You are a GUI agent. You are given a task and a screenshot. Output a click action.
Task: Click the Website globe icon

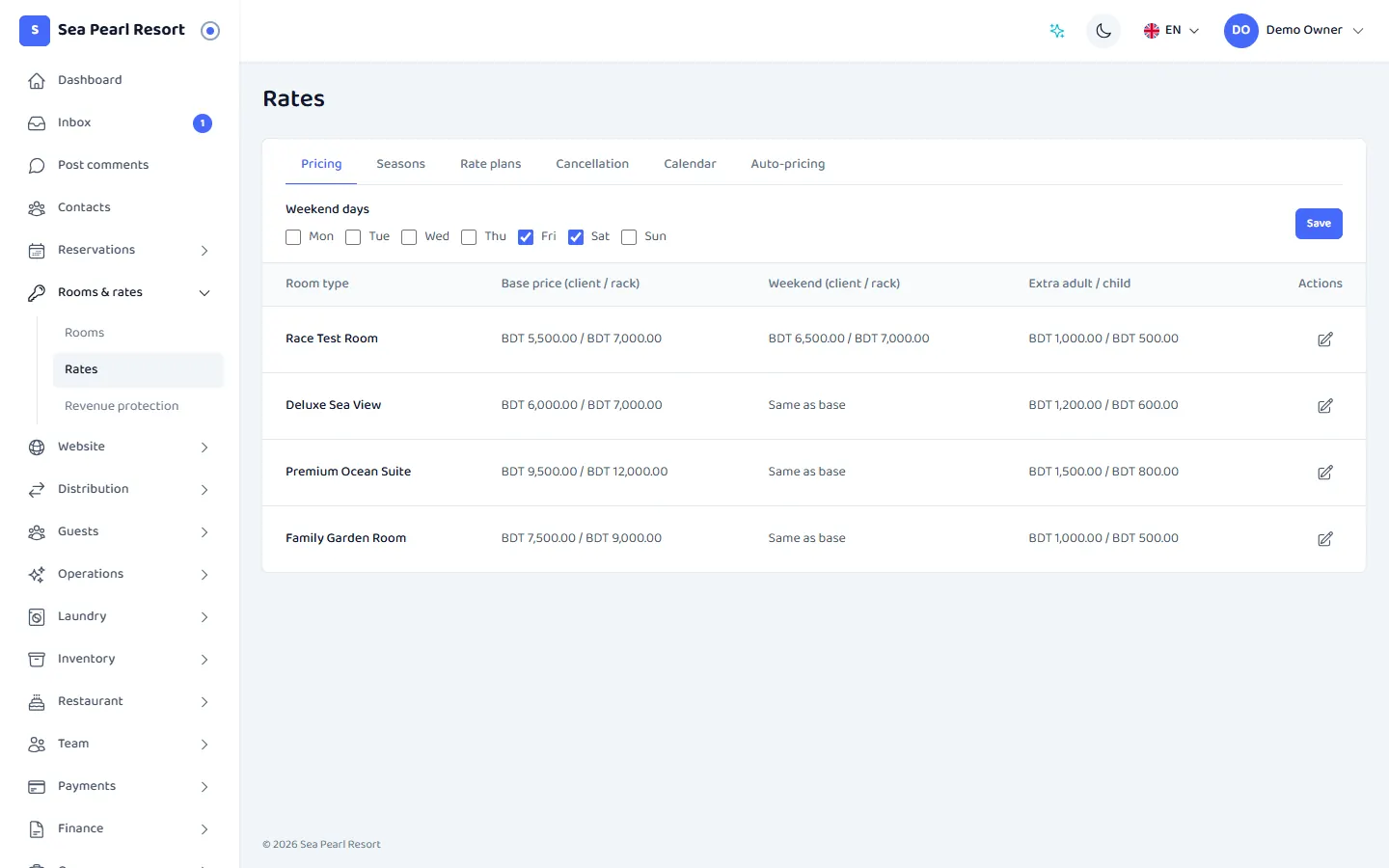coord(37,448)
